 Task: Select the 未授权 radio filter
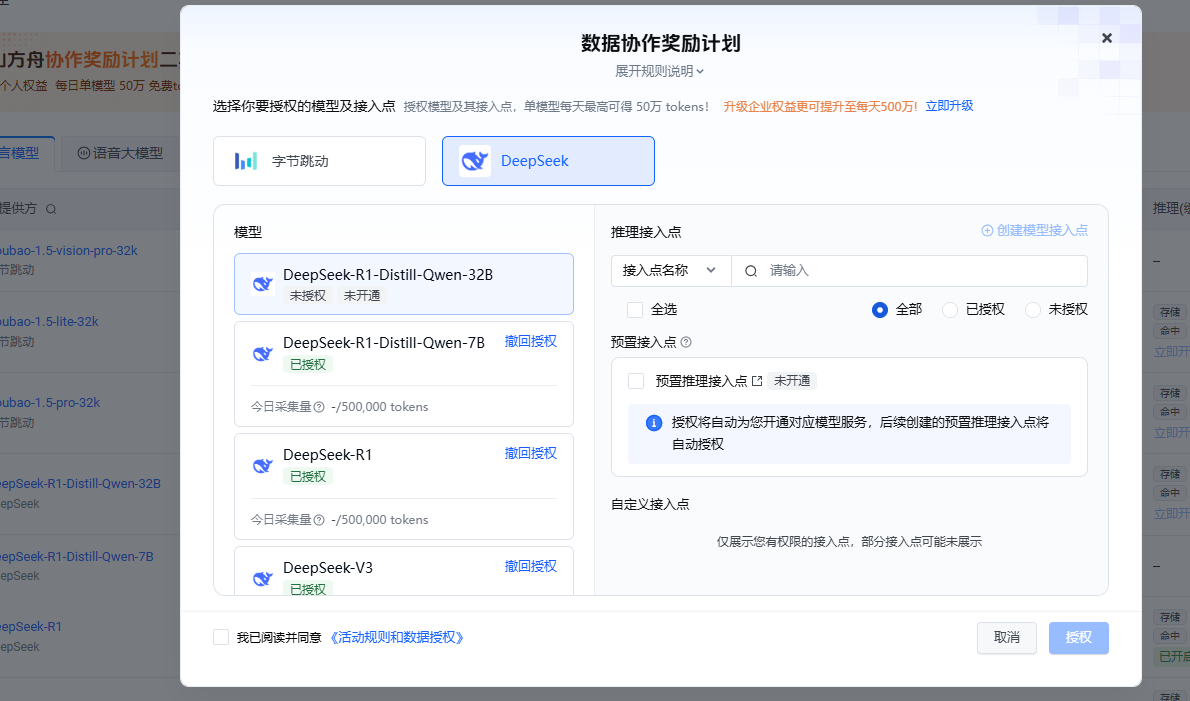(1032, 310)
